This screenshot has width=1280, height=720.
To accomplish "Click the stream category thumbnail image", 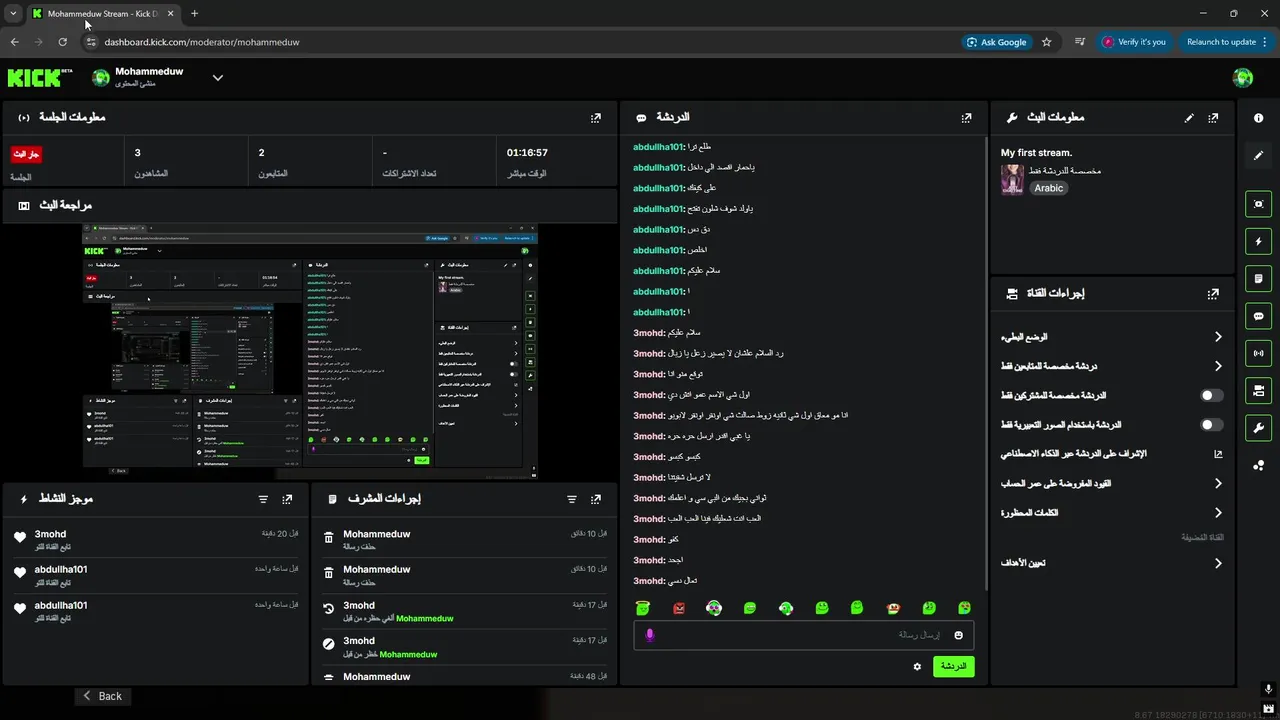I will [1012, 179].
